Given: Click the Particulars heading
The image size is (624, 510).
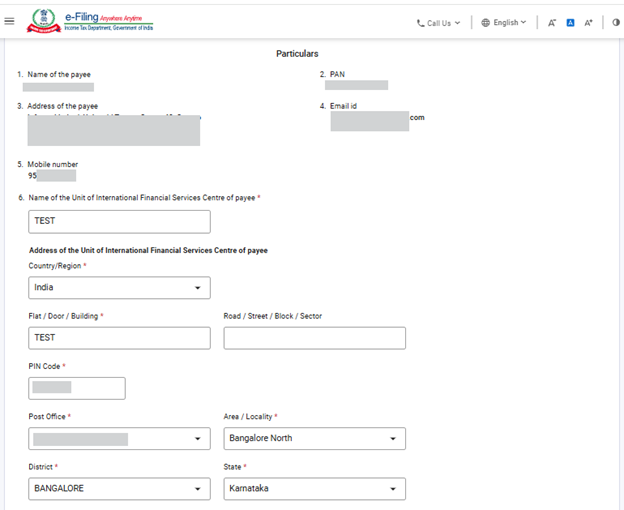Looking at the screenshot, I should tap(297, 54).
